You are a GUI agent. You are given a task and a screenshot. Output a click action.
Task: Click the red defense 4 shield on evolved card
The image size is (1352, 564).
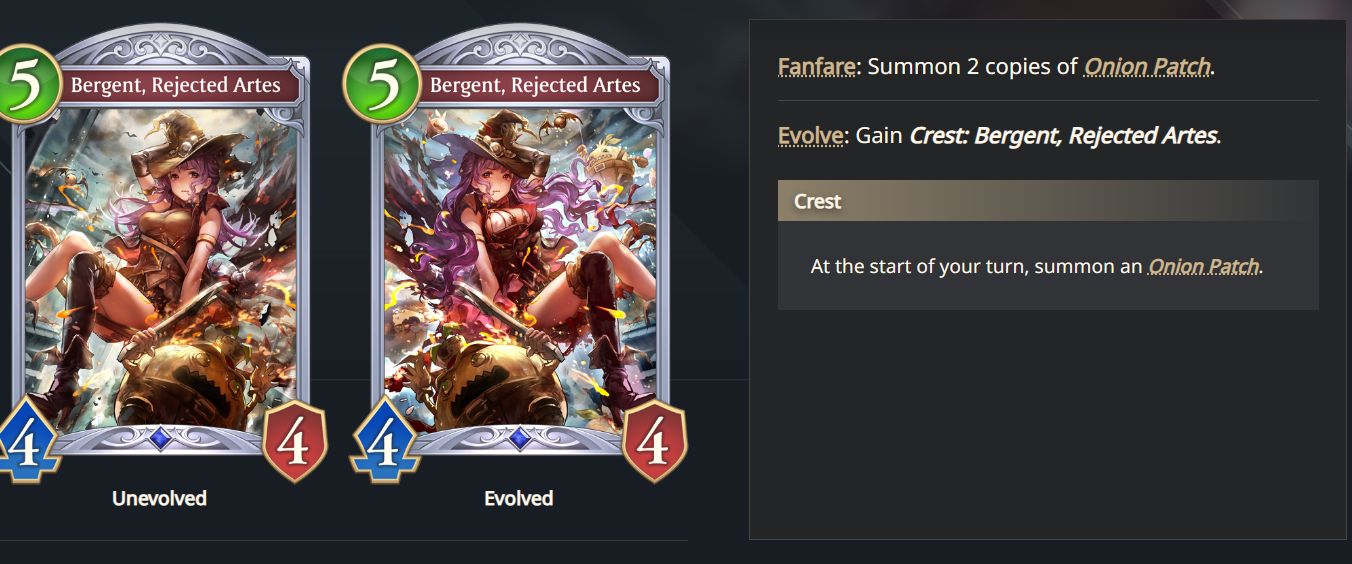(x=654, y=444)
